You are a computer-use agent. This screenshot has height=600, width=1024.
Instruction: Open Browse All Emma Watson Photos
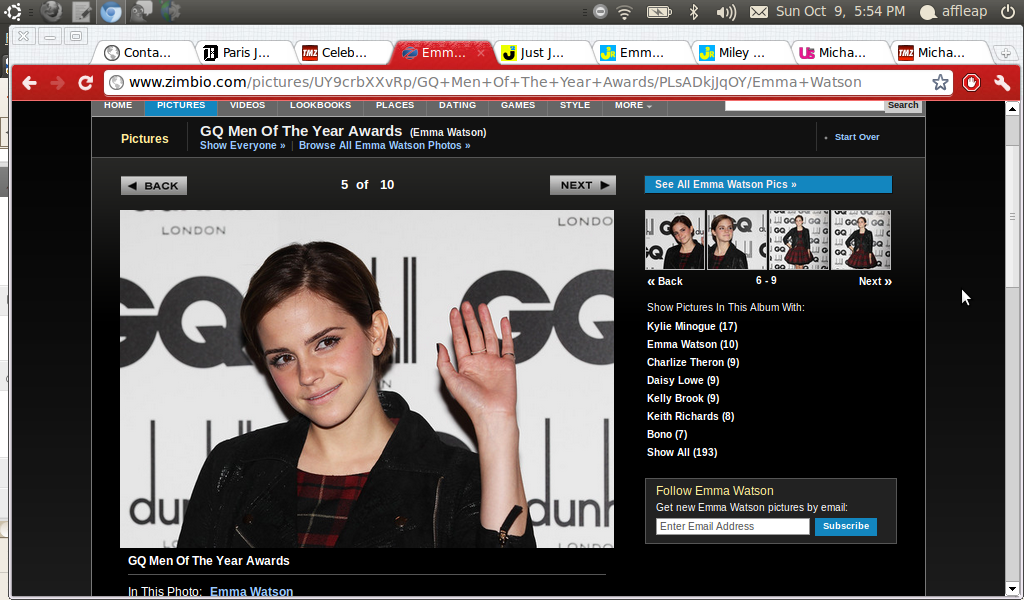pyautogui.click(x=385, y=146)
